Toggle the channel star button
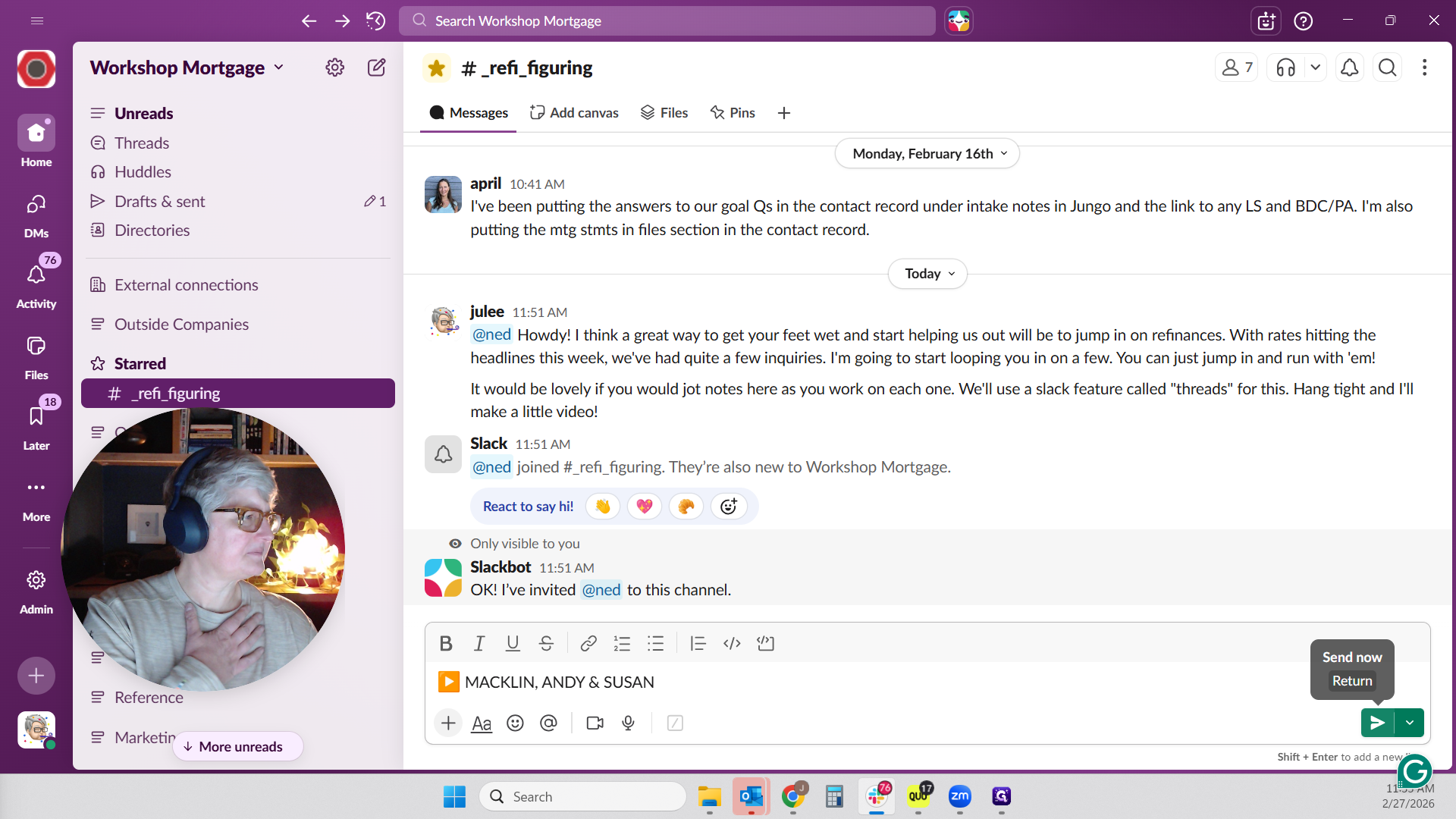 (437, 67)
